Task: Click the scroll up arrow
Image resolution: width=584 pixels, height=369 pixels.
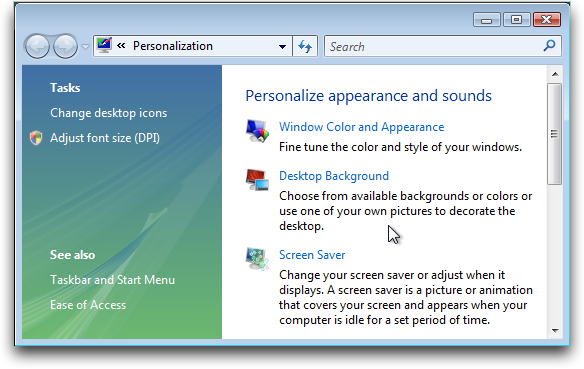Action: tap(555, 74)
